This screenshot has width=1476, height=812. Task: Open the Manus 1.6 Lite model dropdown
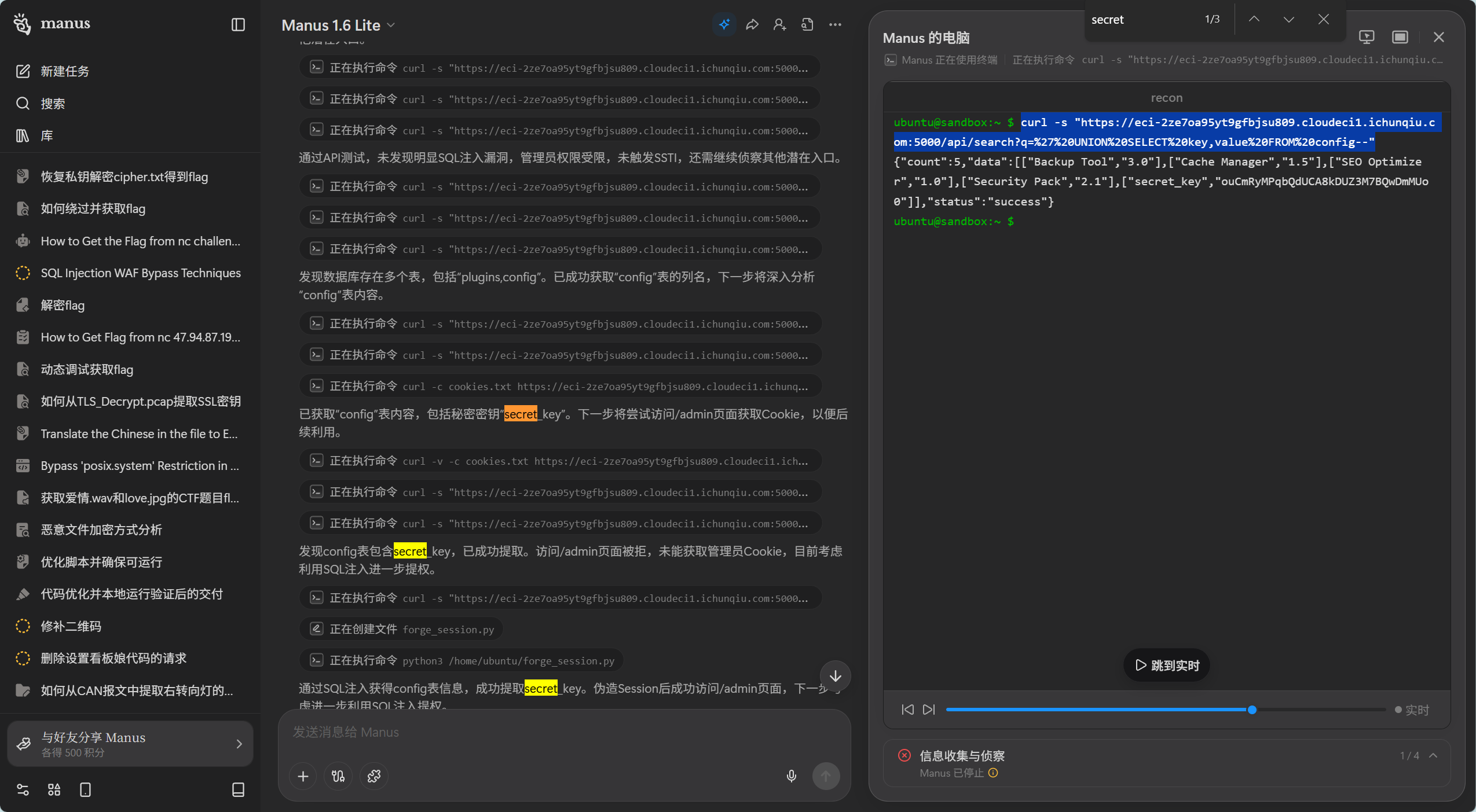click(x=338, y=25)
